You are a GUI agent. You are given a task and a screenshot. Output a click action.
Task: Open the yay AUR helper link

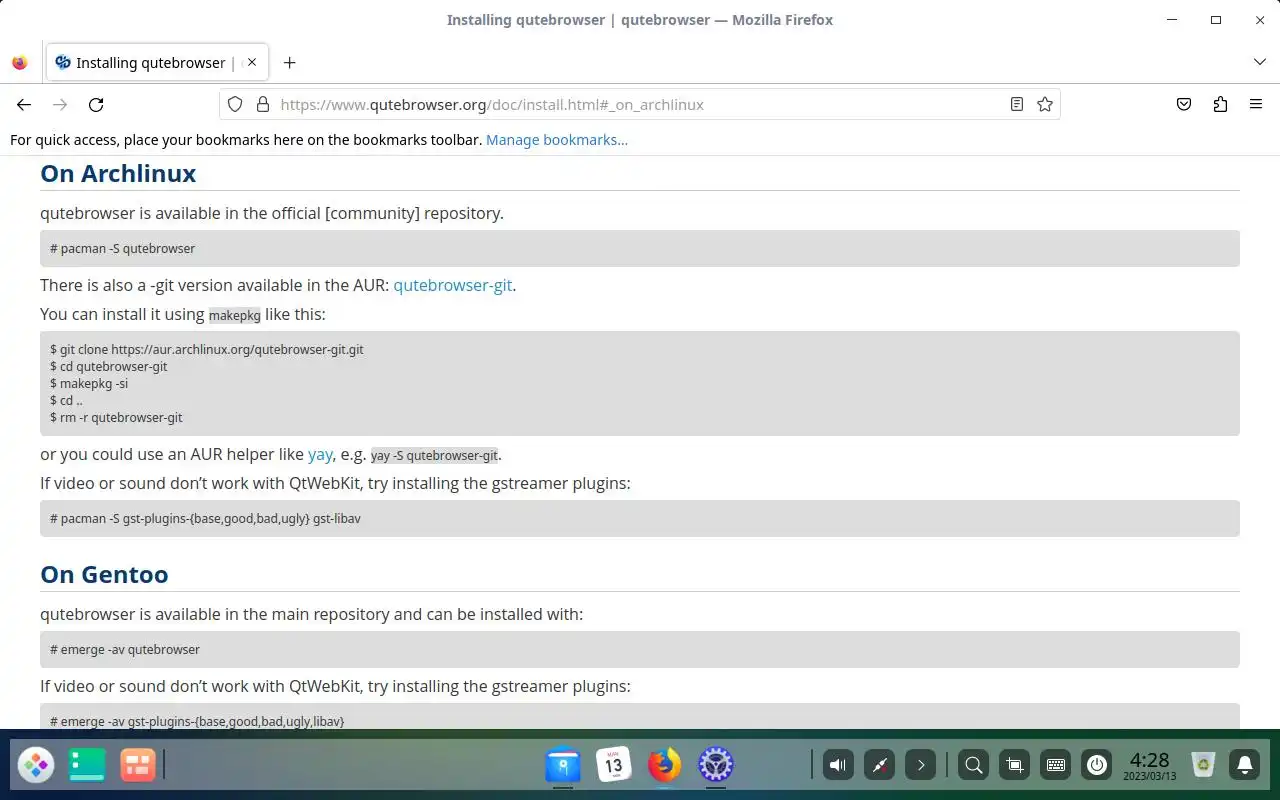tap(320, 454)
